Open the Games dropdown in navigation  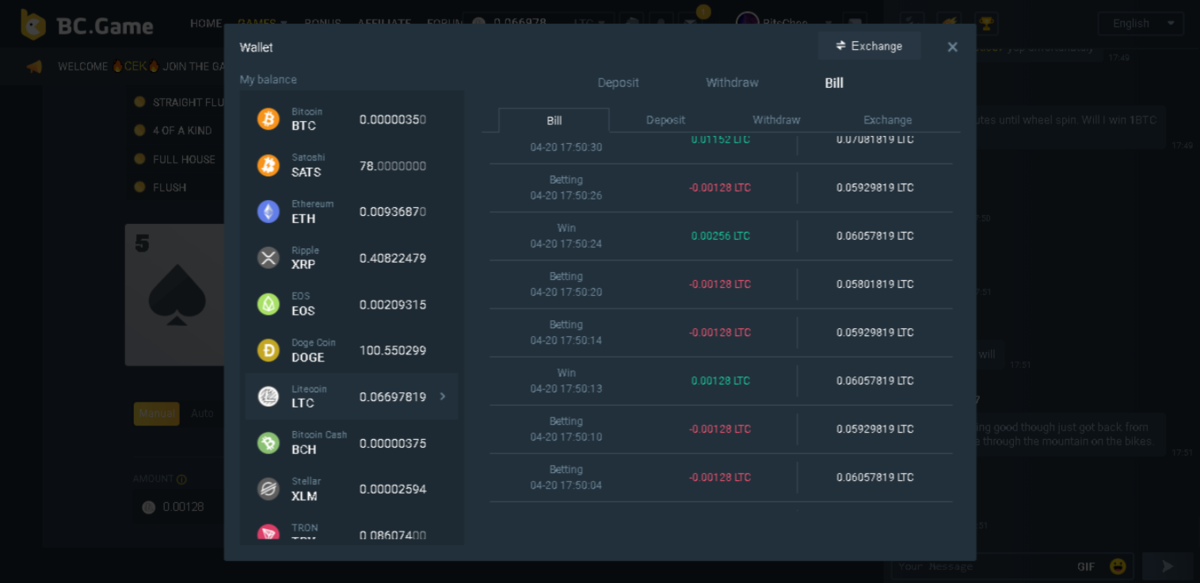pos(263,23)
